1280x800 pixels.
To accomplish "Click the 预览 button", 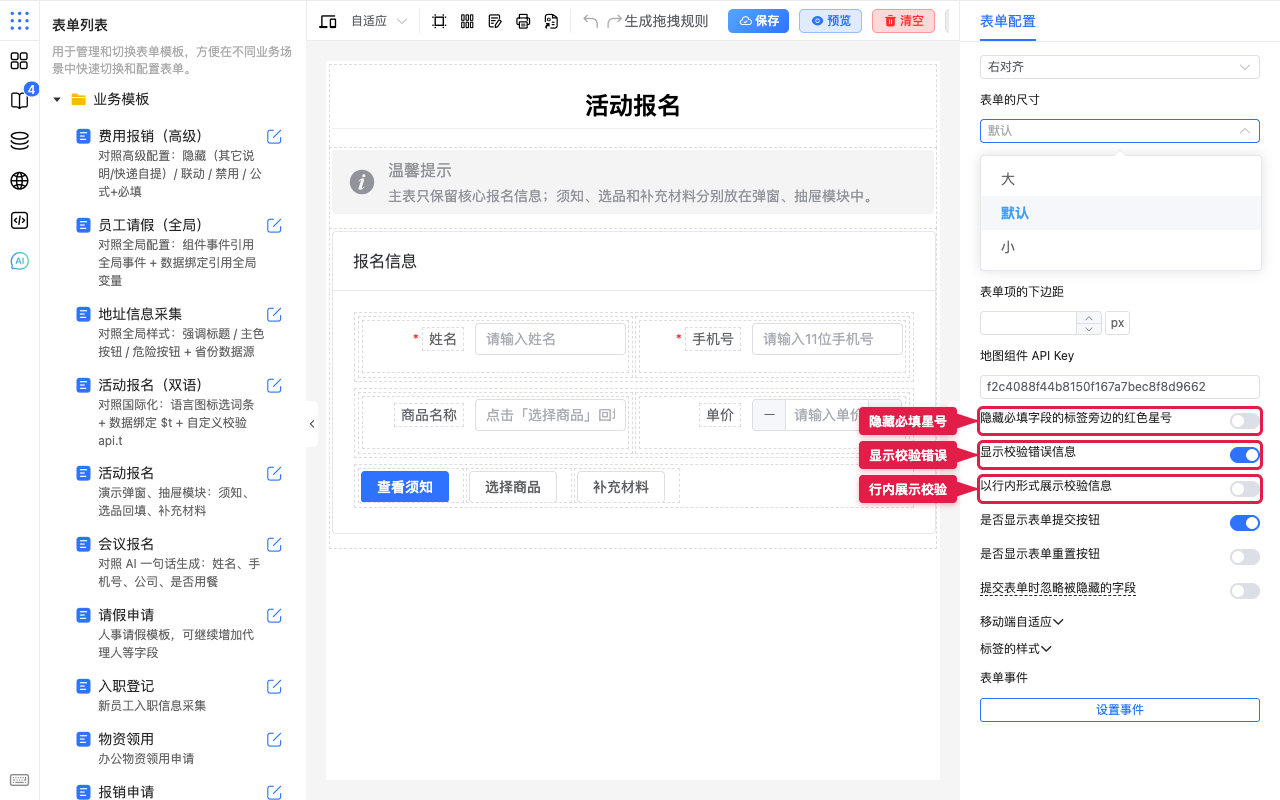I will click(x=831, y=21).
